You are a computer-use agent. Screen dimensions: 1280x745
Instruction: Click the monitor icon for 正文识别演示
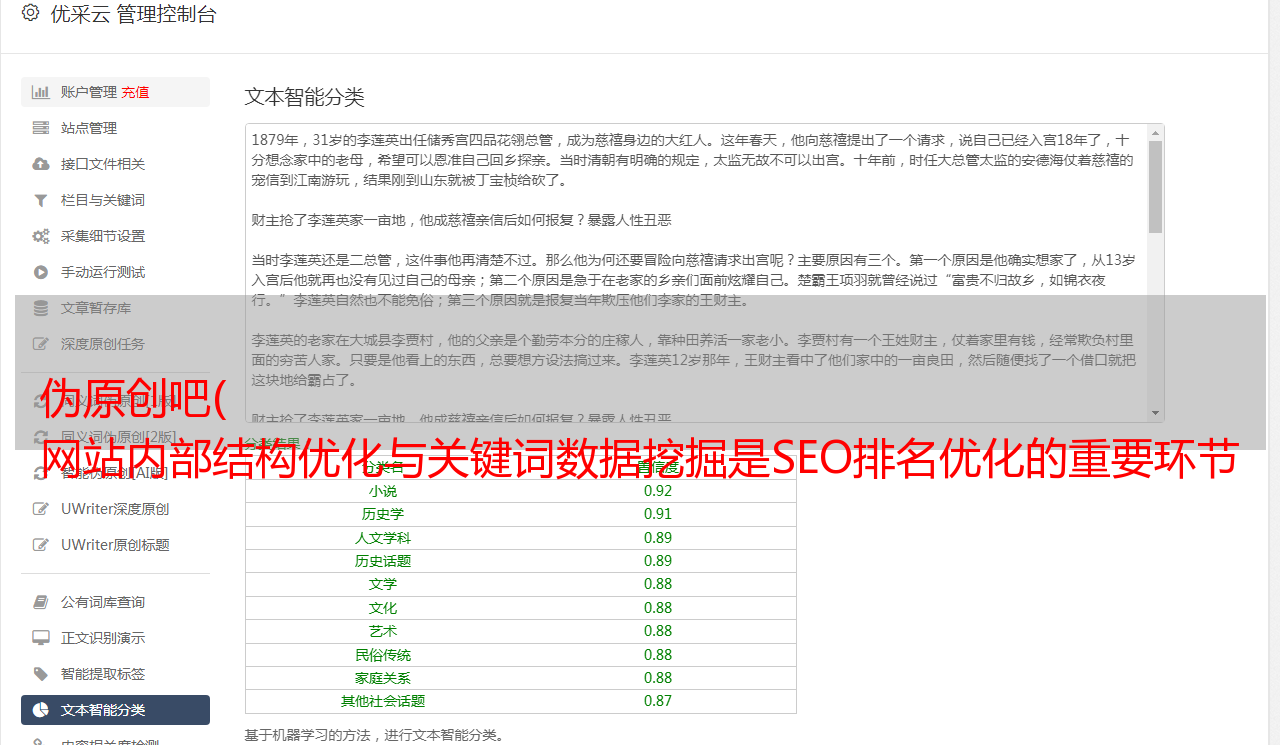point(41,638)
